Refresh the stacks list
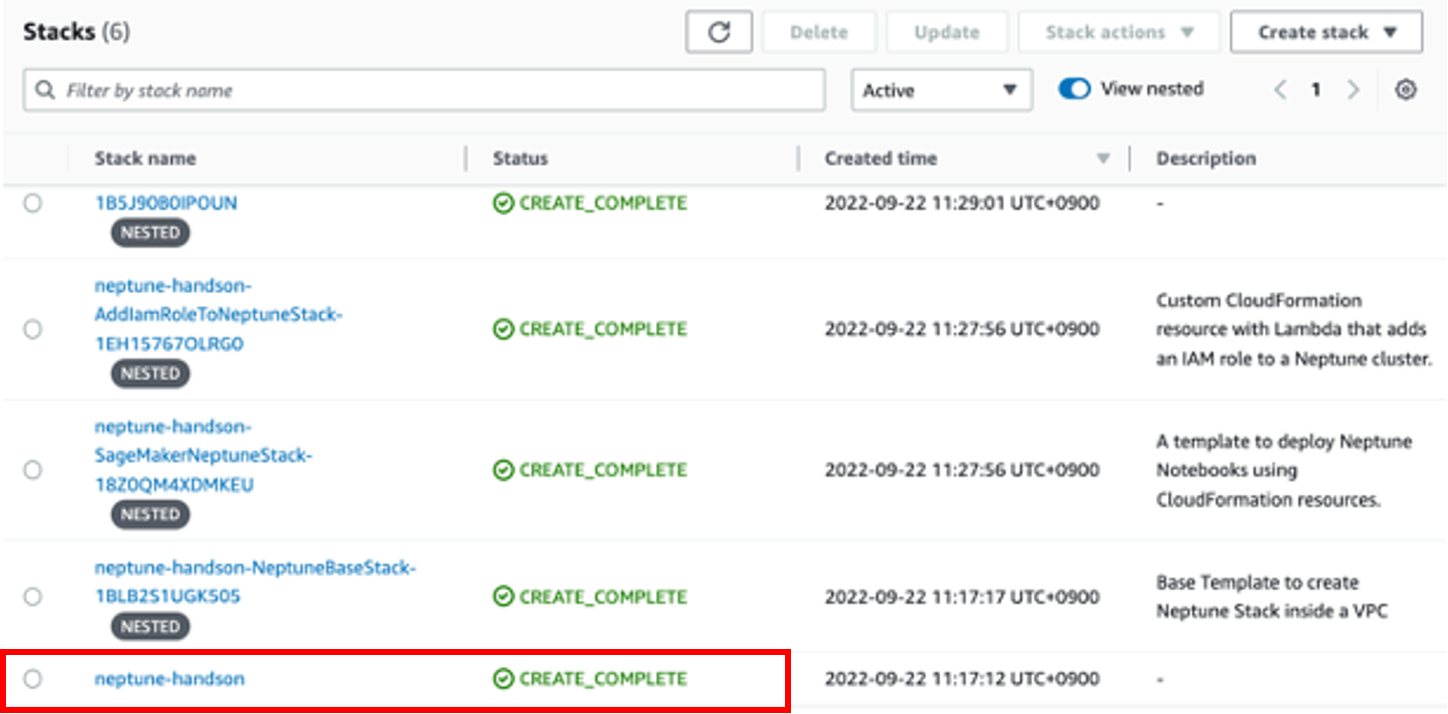Image resolution: width=1448 pixels, height=714 pixels. pyautogui.click(x=718, y=32)
